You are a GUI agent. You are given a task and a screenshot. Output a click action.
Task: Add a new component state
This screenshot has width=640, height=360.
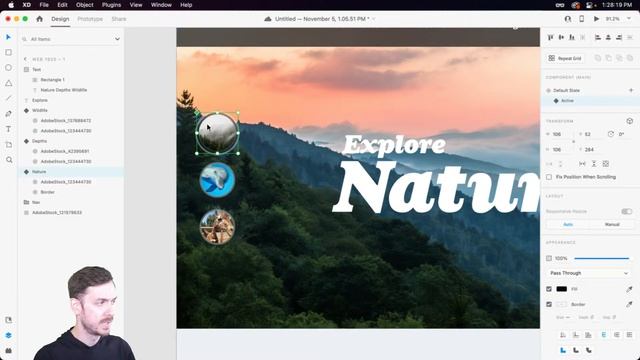[631, 90]
